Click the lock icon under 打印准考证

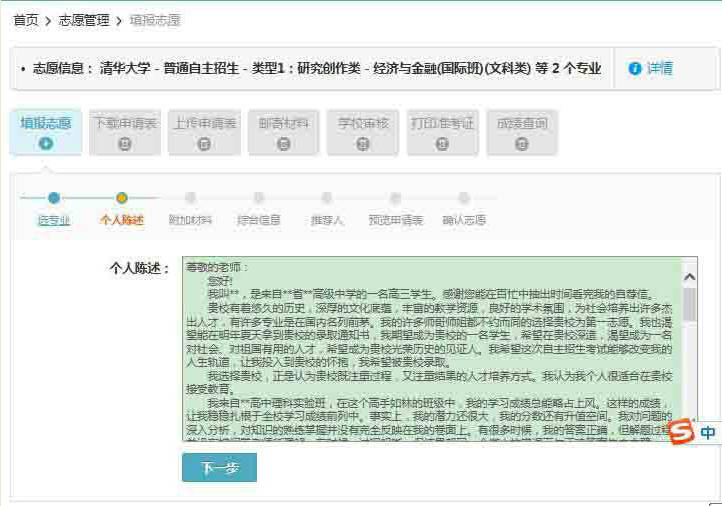point(443,144)
